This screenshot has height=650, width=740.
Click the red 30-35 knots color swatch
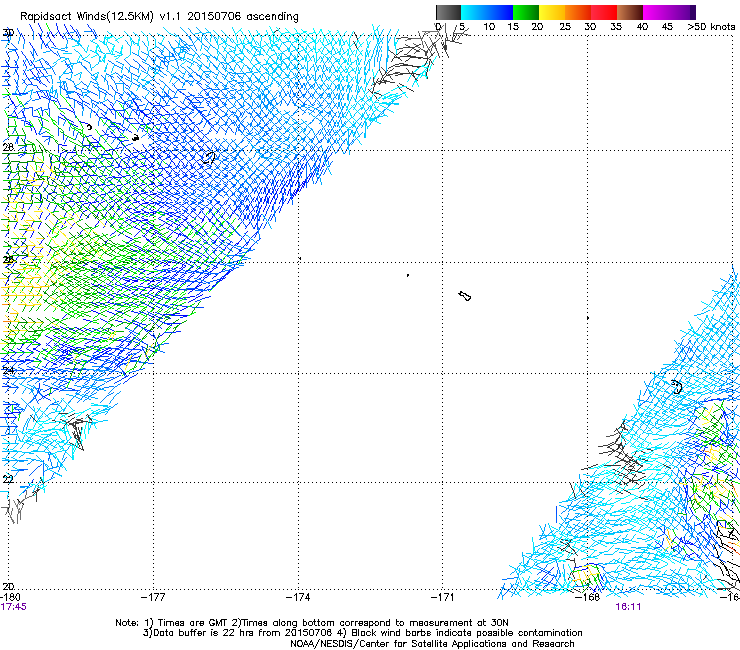(604, 12)
